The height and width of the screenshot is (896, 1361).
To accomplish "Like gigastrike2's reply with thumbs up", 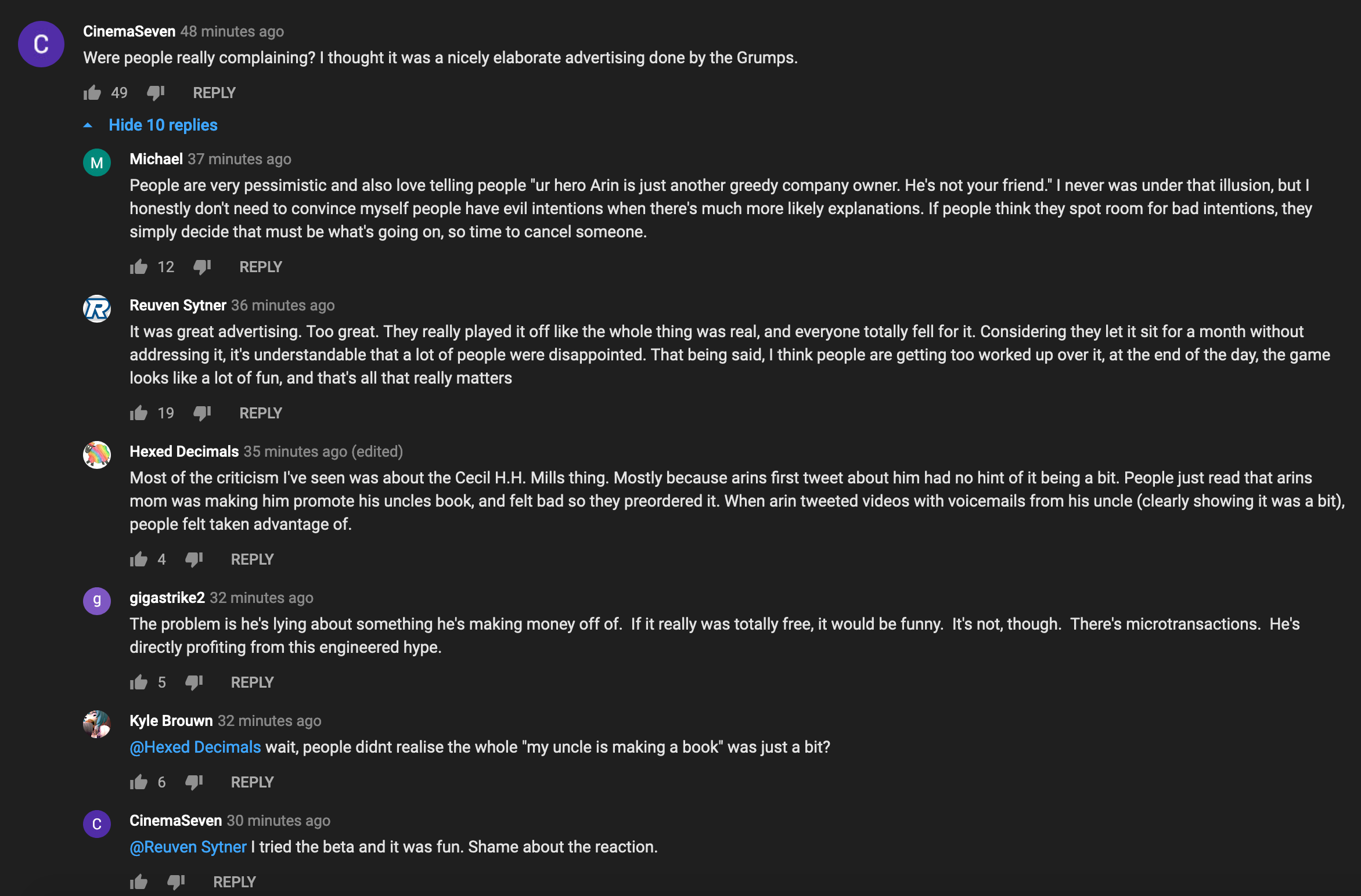I will click(x=139, y=682).
